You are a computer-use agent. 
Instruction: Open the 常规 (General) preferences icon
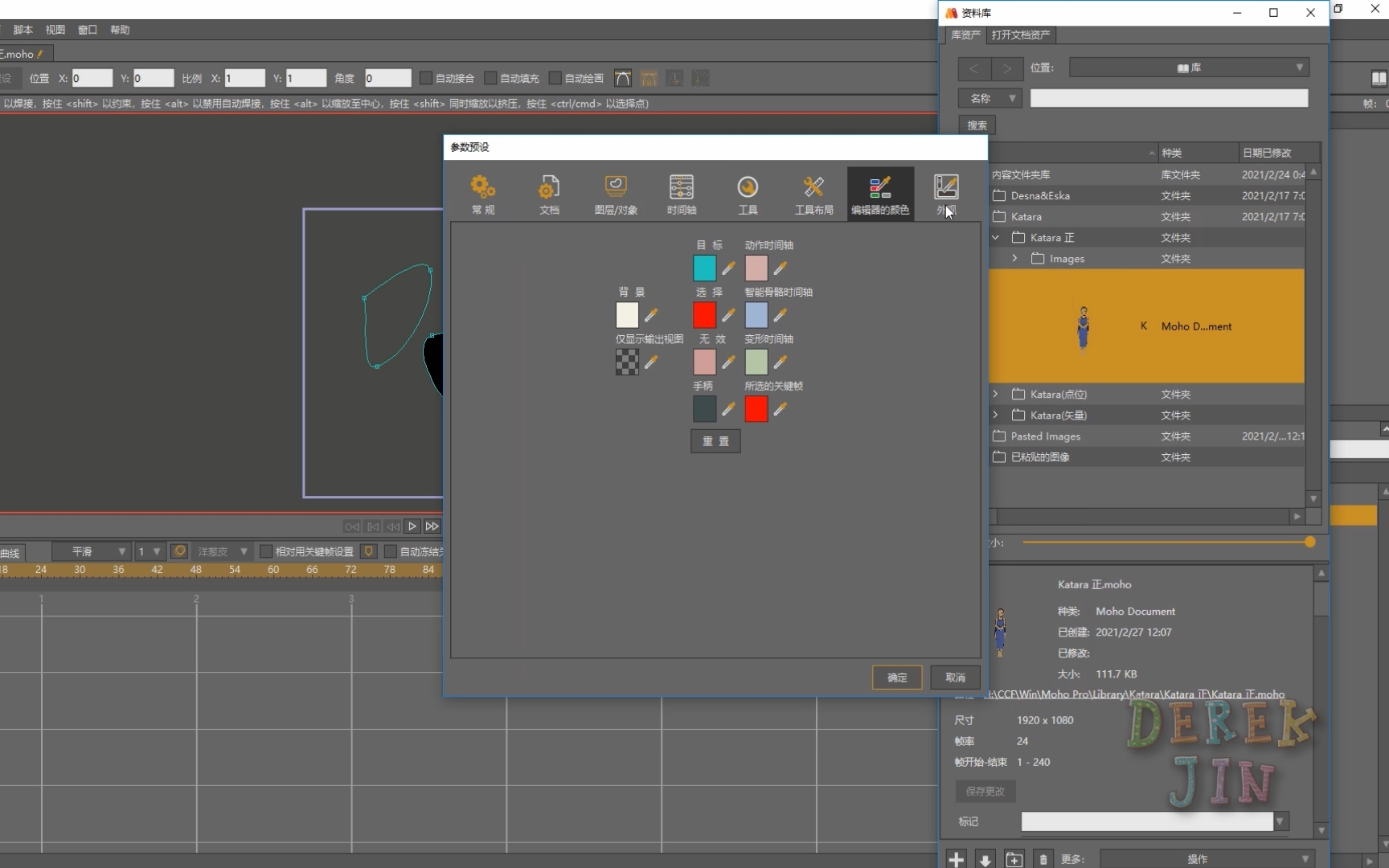482,194
